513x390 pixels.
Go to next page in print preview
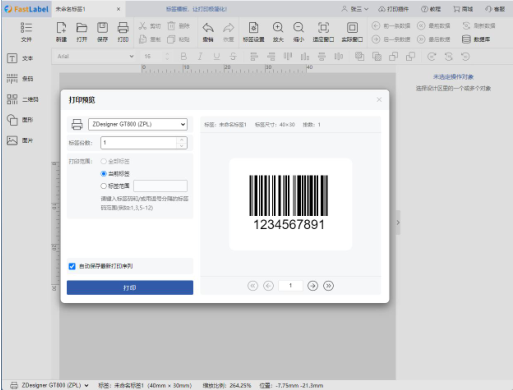(312, 286)
